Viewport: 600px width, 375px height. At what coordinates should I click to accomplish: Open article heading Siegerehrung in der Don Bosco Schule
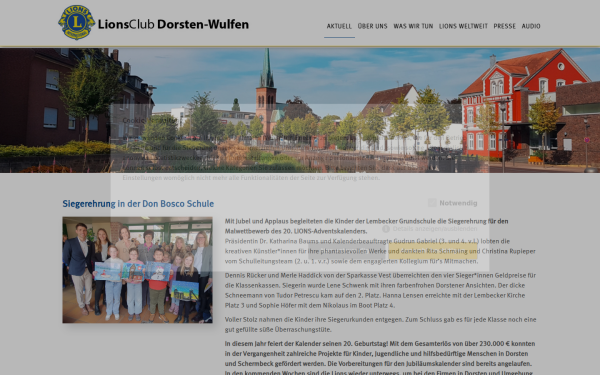coord(138,204)
